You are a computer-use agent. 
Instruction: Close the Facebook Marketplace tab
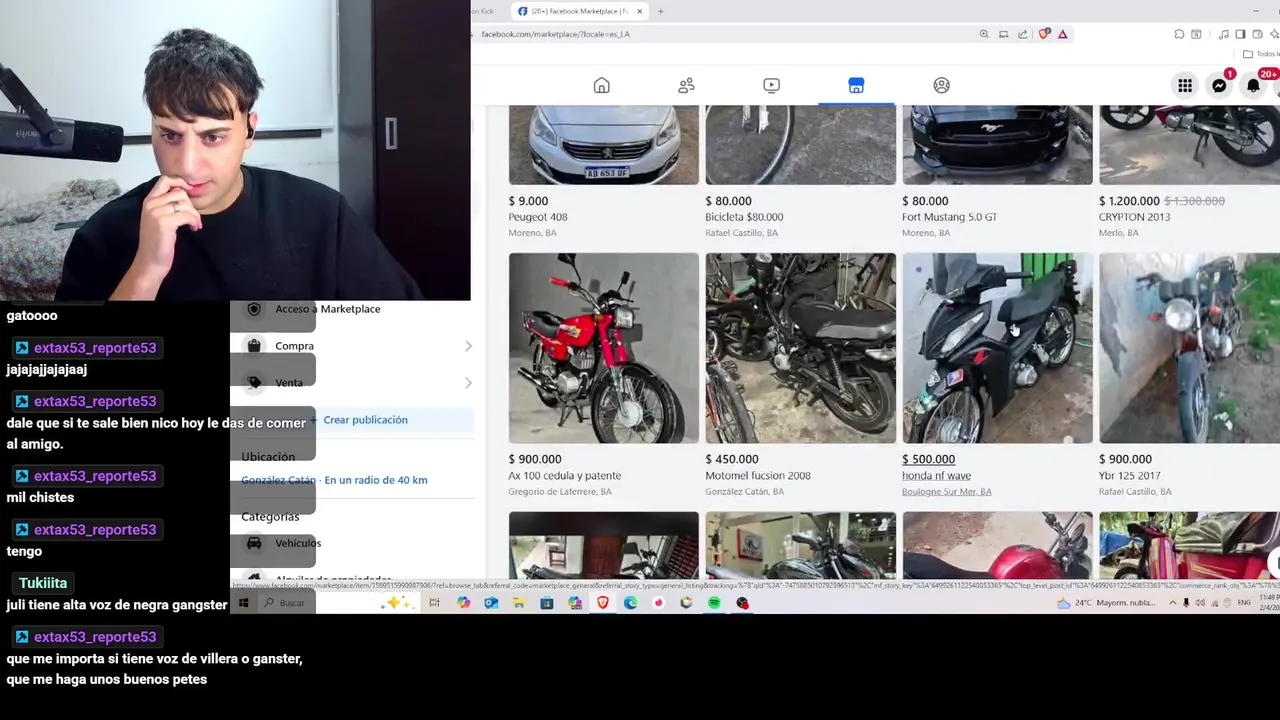click(x=639, y=11)
